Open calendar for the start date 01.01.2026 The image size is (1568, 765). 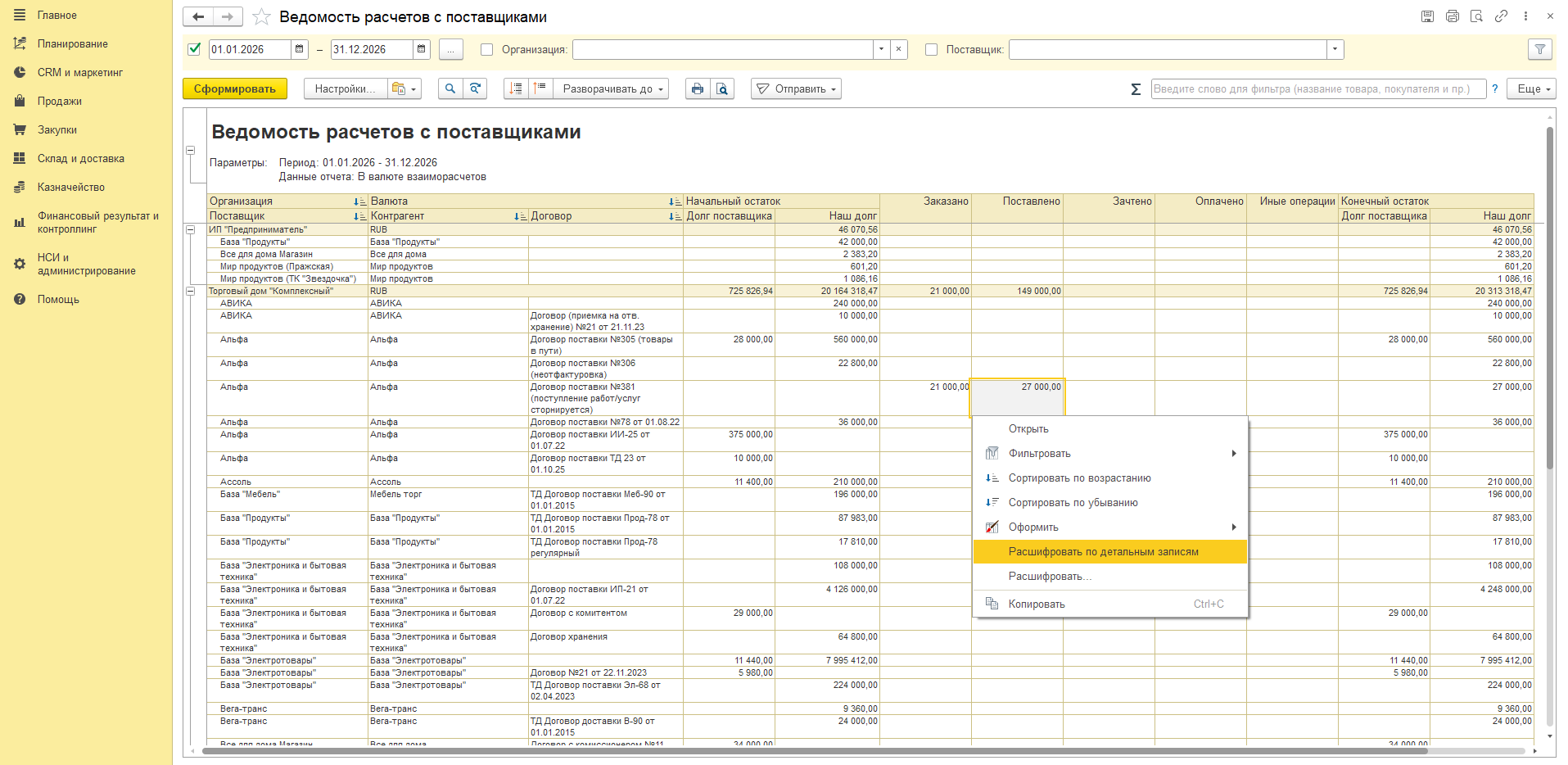(300, 49)
